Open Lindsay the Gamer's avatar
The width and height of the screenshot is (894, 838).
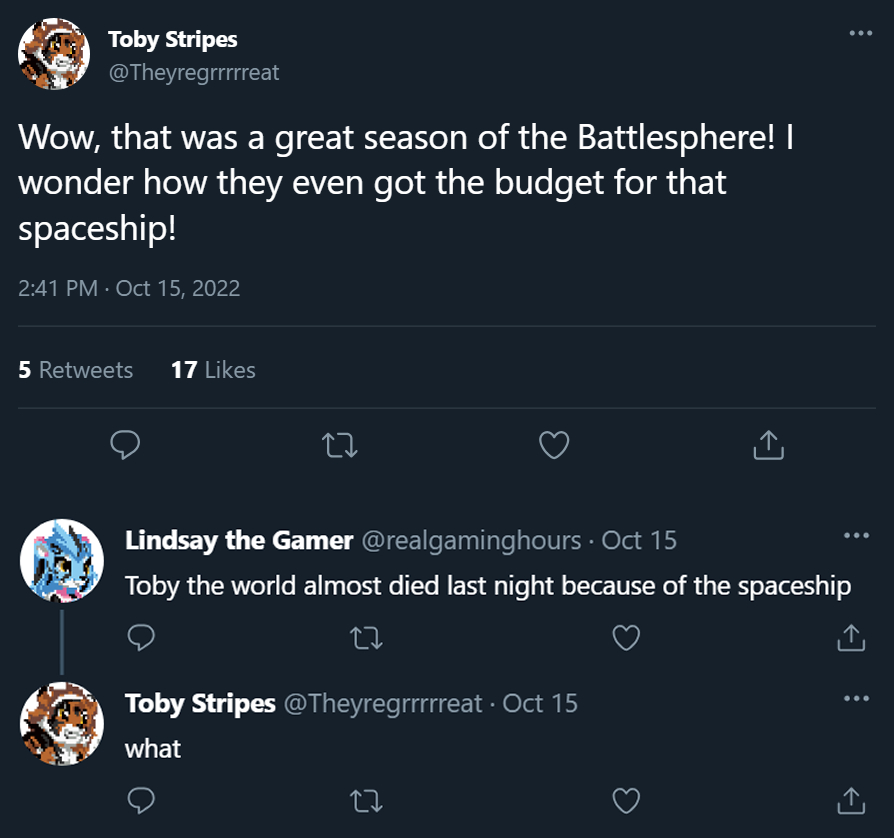tap(62, 561)
